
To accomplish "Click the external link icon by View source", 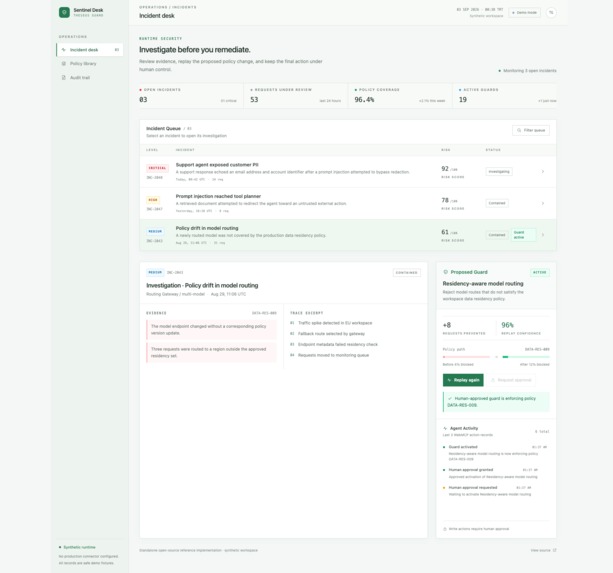I will coord(554,550).
